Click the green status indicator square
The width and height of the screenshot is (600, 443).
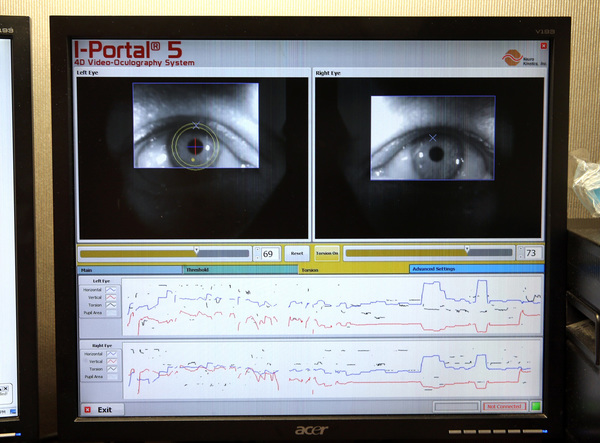point(535,406)
